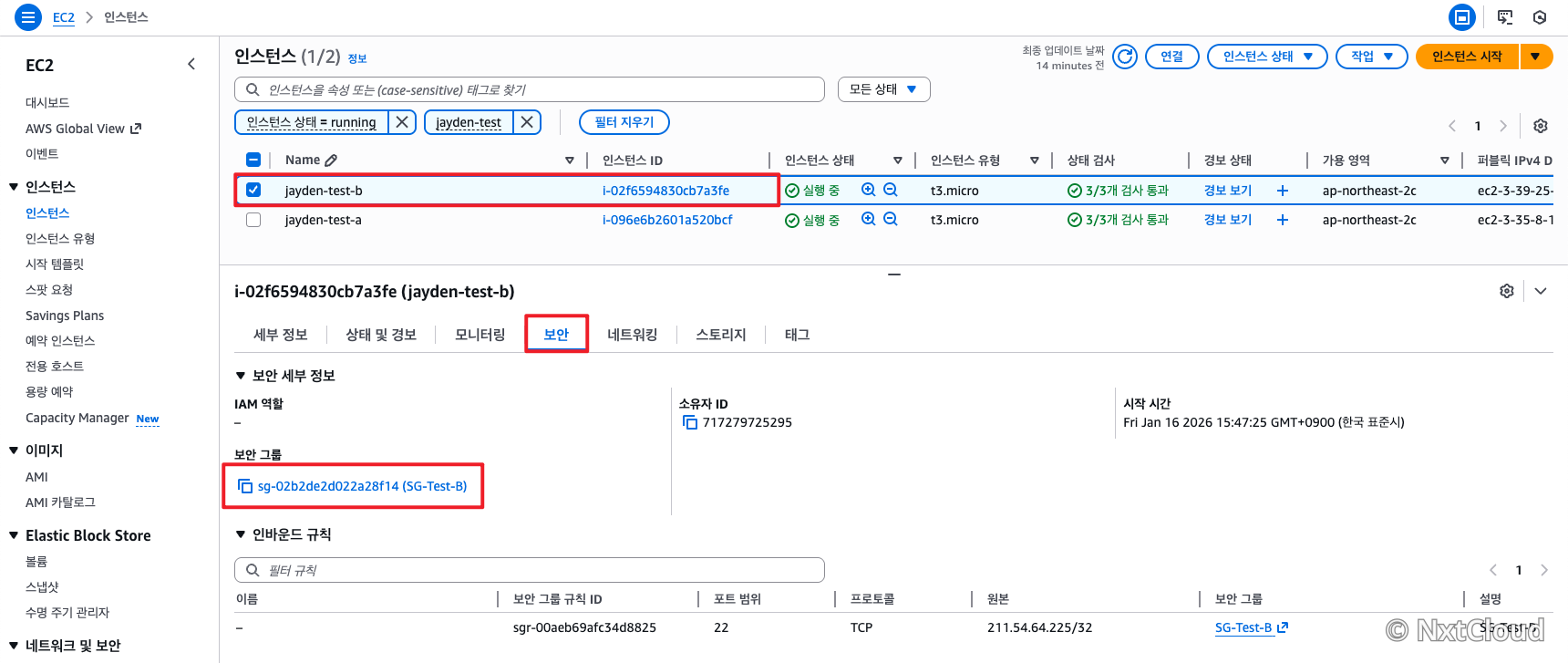Open AWS Global View in sidebar
Image resolution: width=1568 pixels, height=663 pixels.
pyautogui.click(x=83, y=129)
